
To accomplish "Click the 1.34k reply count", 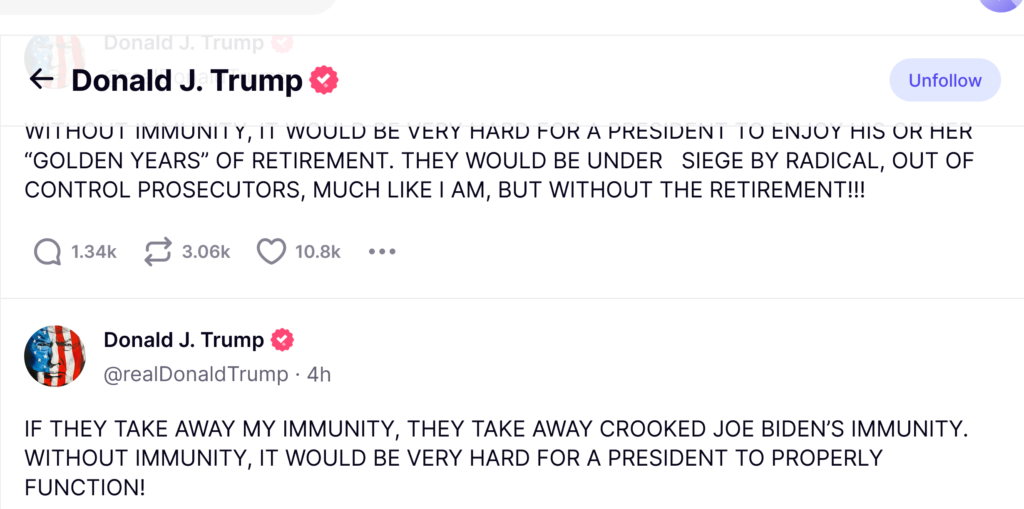I will click(x=94, y=252).
